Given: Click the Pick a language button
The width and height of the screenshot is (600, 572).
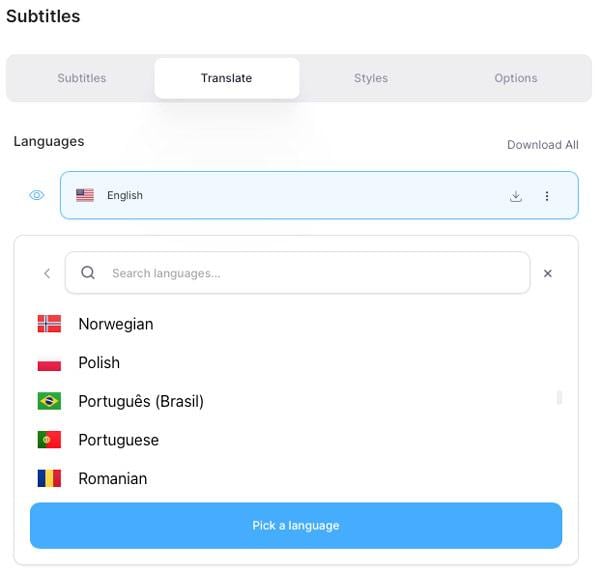Looking at the screenshot, I should click(296, 525).
